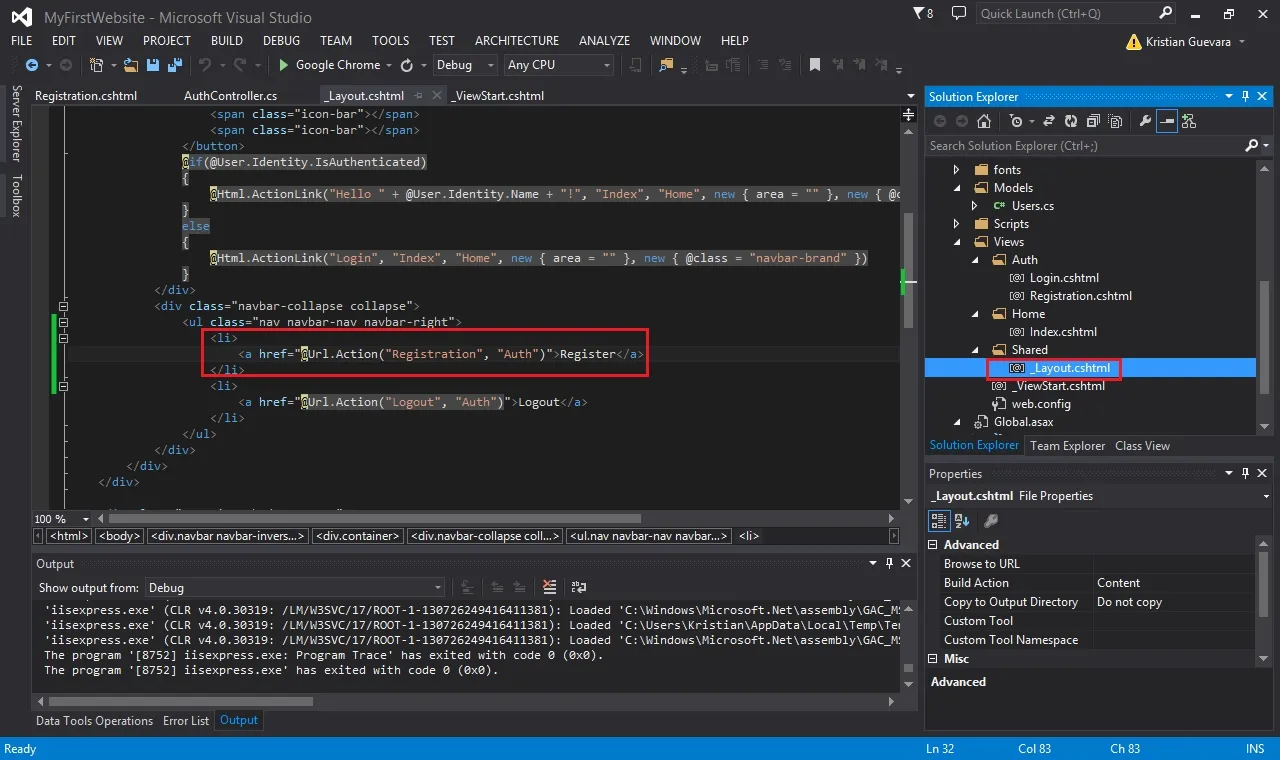Viewport: 1280px width, 760px height.
Task: Click the Refresh icon in Solution Explorer
Action: tap(1070, 121)
